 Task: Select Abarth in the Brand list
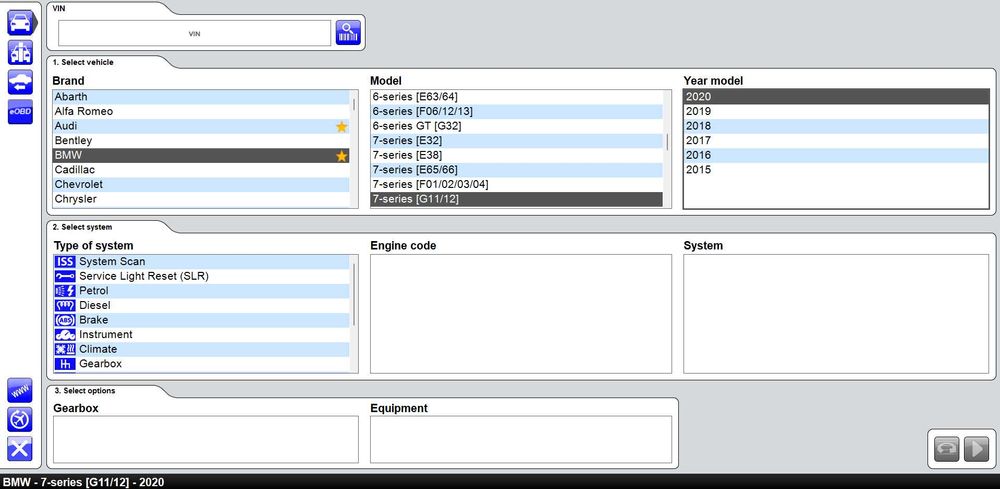(201, 97)
